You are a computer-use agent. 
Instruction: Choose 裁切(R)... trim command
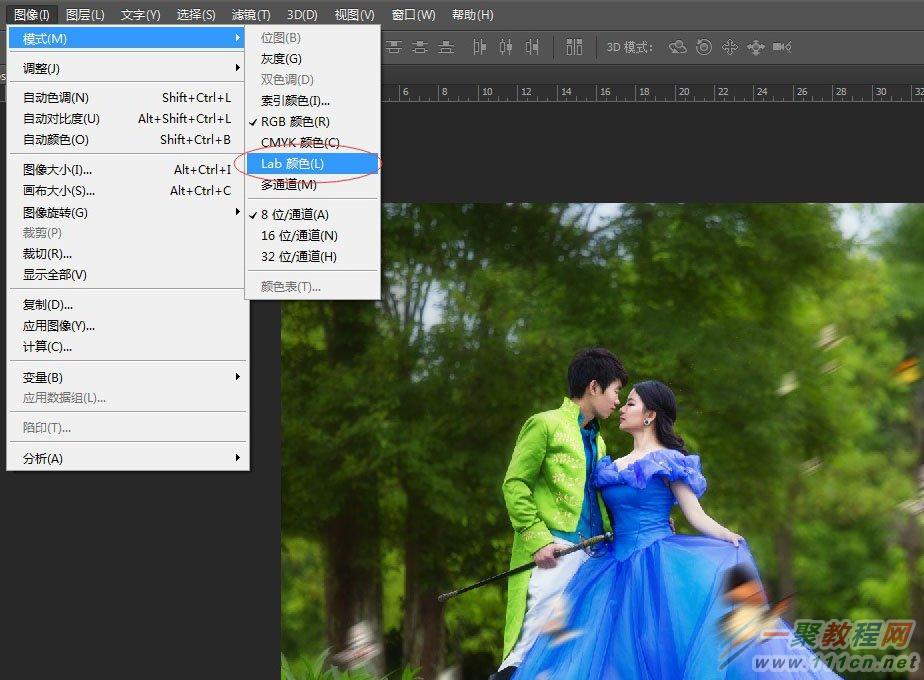(127, 254)
